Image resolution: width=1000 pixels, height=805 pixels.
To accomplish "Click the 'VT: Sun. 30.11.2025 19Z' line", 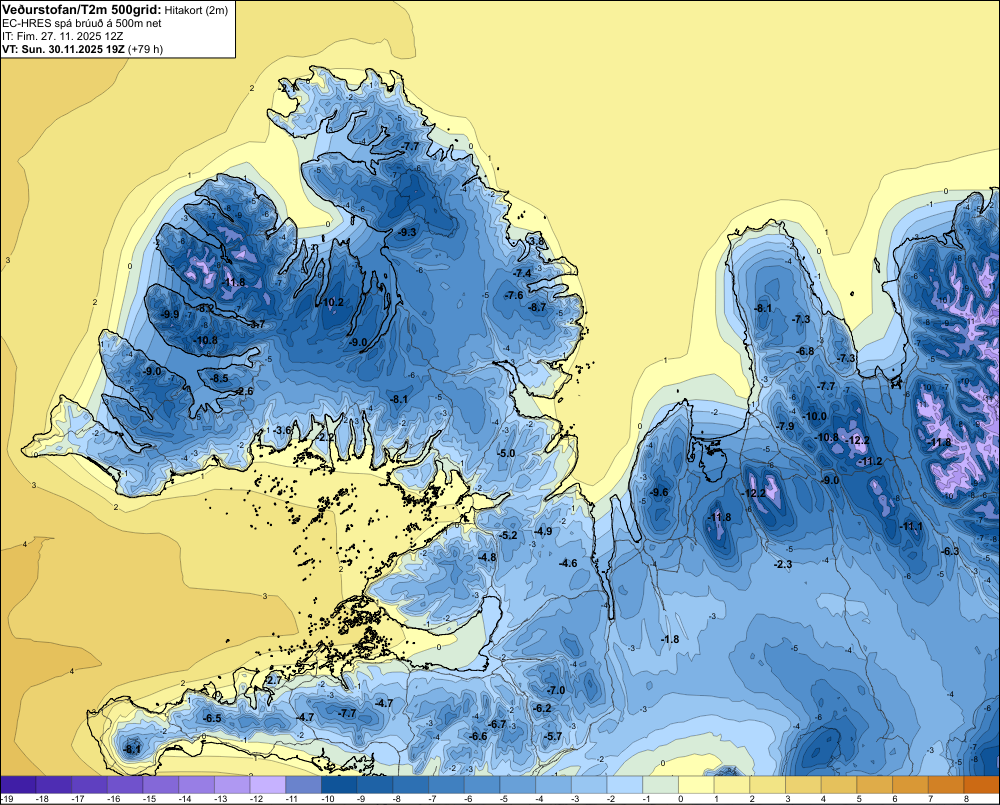I will [x=64, y=49].
